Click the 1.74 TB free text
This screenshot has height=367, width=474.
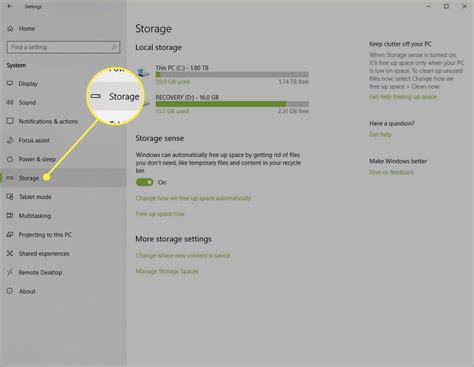click(x=294, y=82)
